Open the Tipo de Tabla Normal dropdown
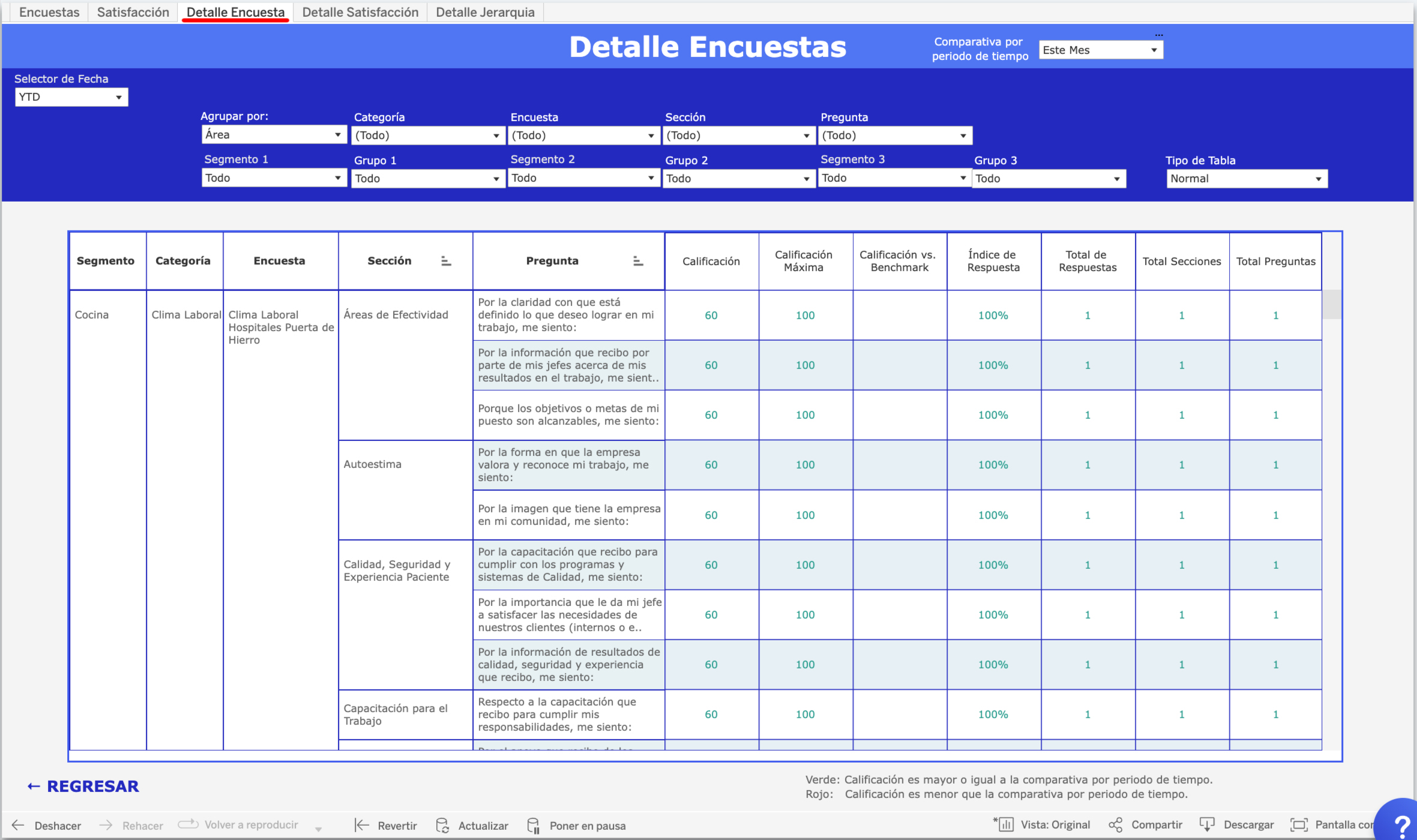The height and width of the screenshot is (840, 1417). (1247, 178)
